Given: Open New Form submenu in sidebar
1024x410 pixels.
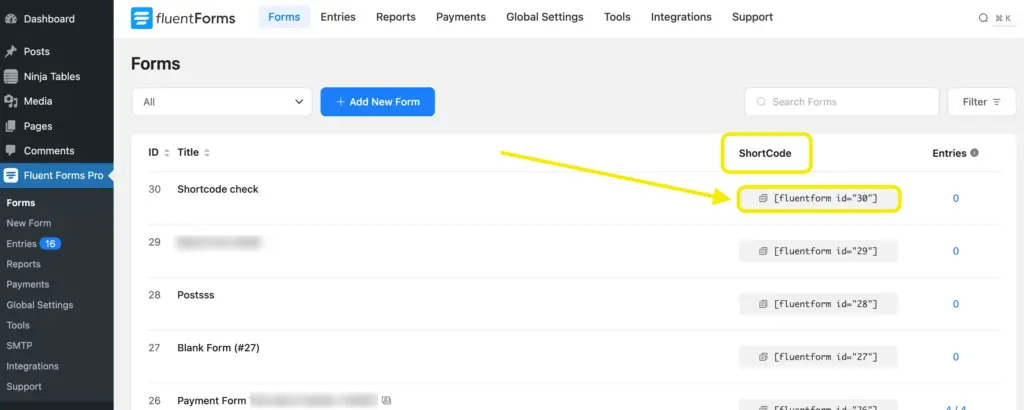Looking at the screenshot, I should pos(29,223).
